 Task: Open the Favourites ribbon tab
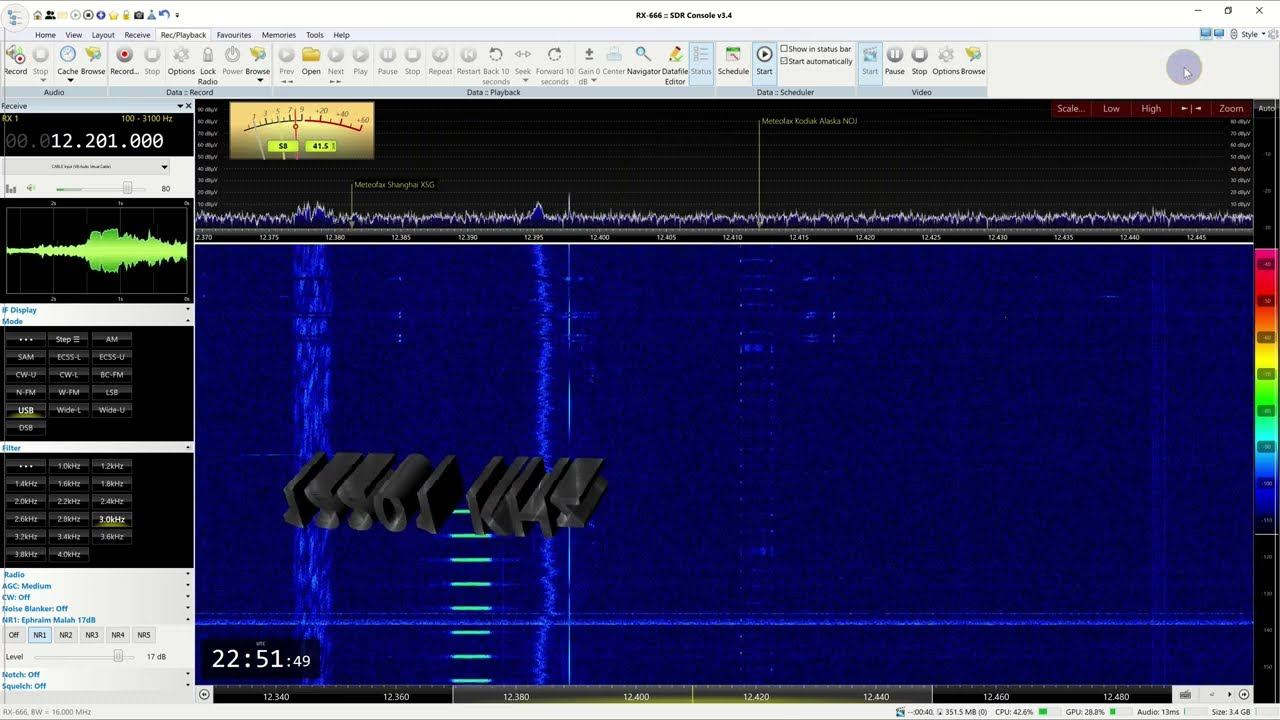[234, 35]
